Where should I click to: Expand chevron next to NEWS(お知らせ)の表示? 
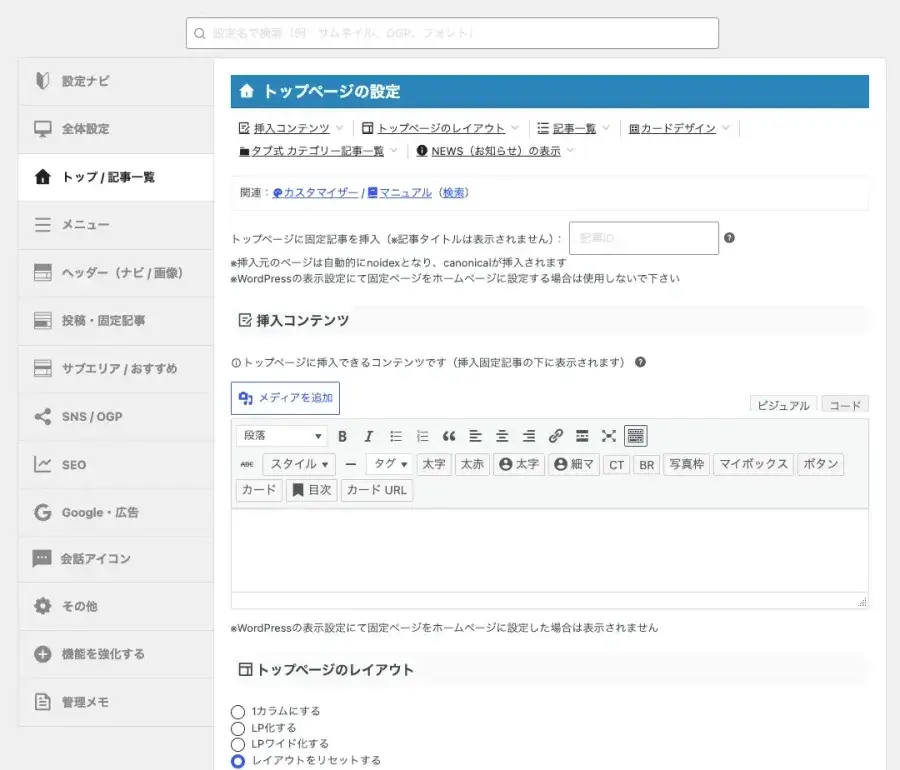pyautogui.click(x=571, y=151)
